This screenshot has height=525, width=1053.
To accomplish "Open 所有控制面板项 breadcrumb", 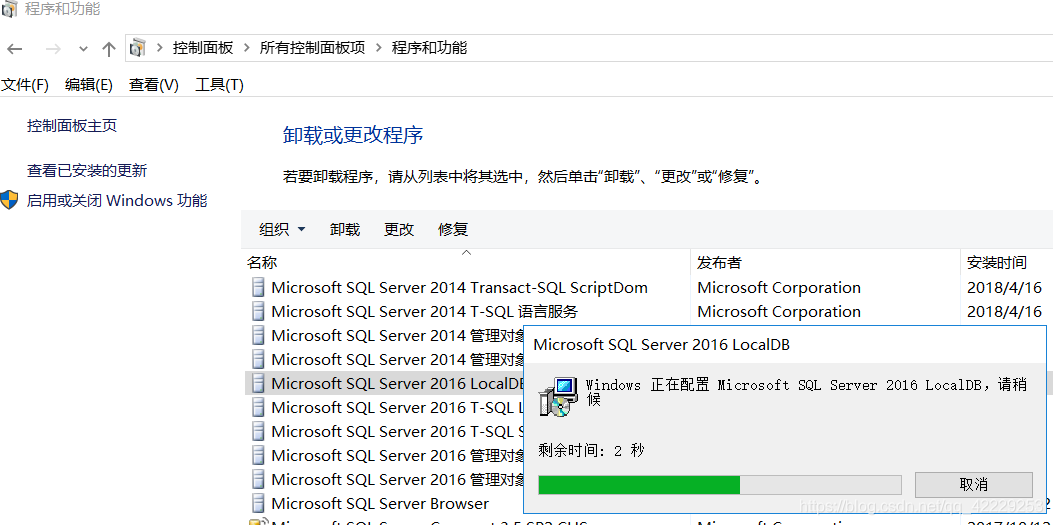I will click(x=312, y=48).
